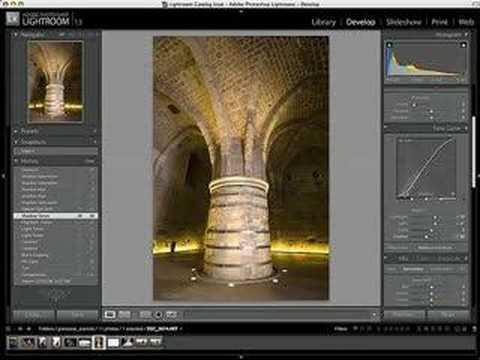The width and height of the screenshot is (480, 360).
Task: Select the Loupe view icon in toolbar
Action: coord(110,314)
